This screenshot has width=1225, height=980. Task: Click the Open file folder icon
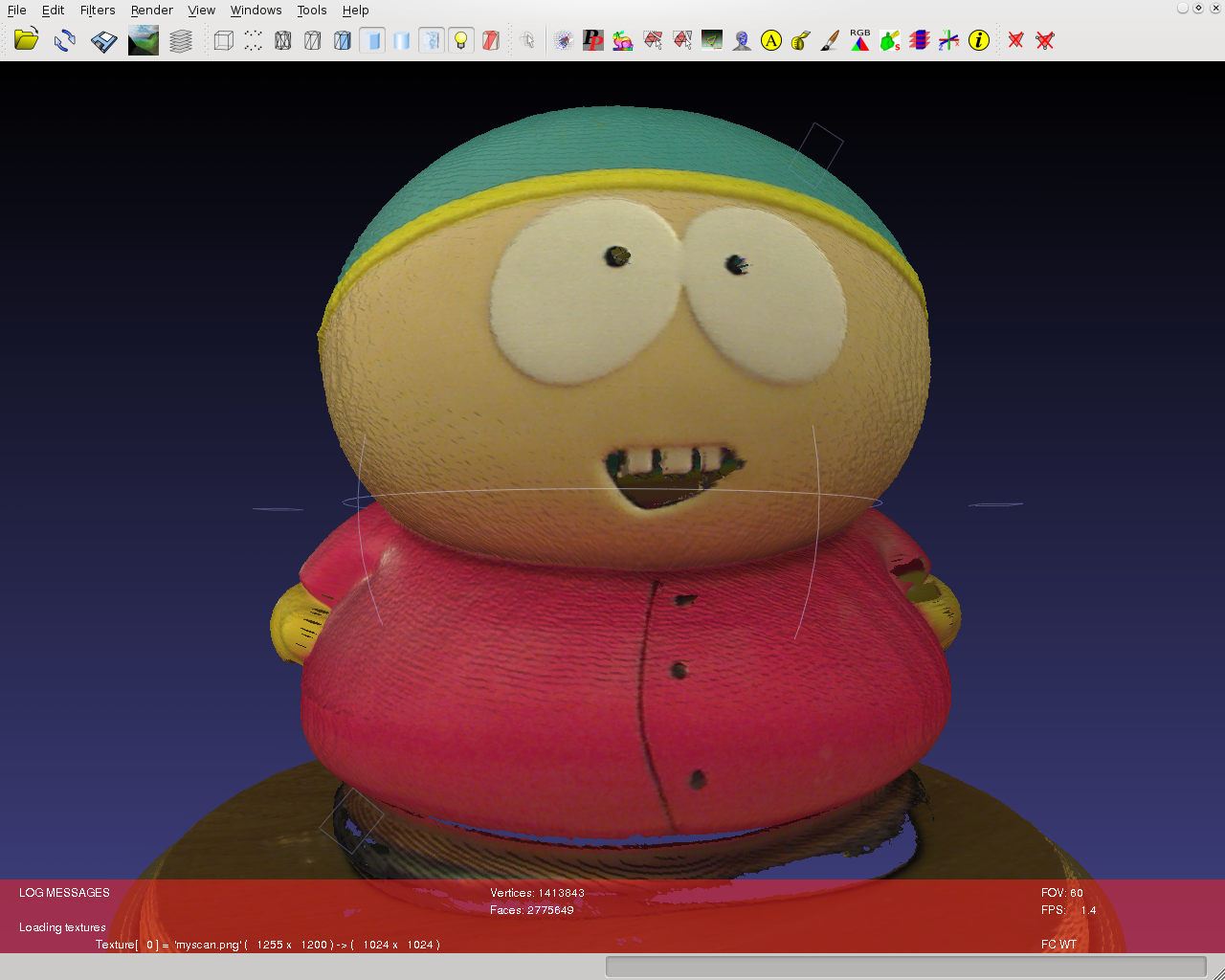tap(26, 40)
